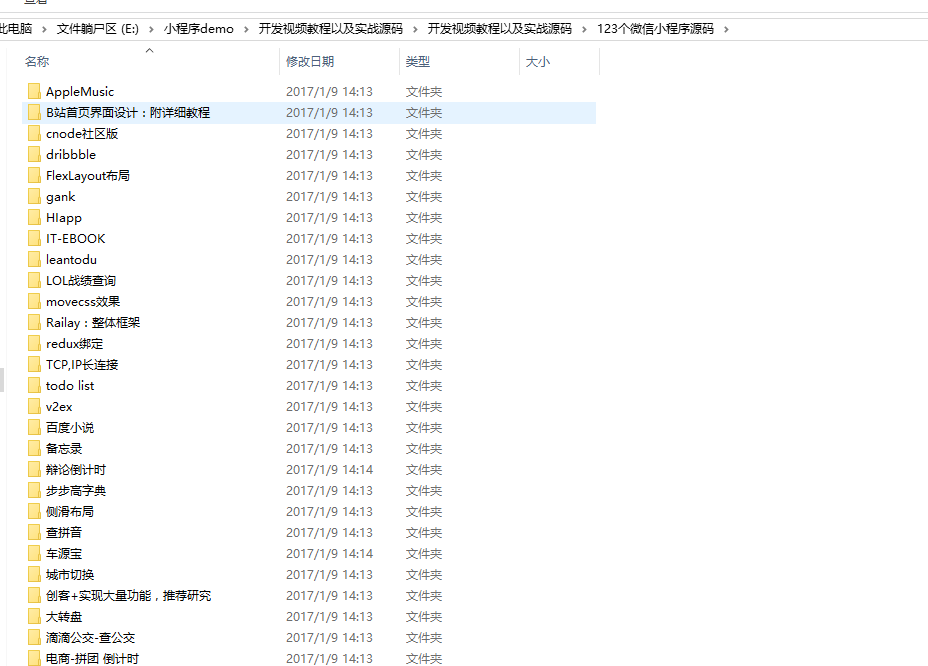
Task: Click the folder icon beside 备忘录
Action: click(x=34, y=448)
